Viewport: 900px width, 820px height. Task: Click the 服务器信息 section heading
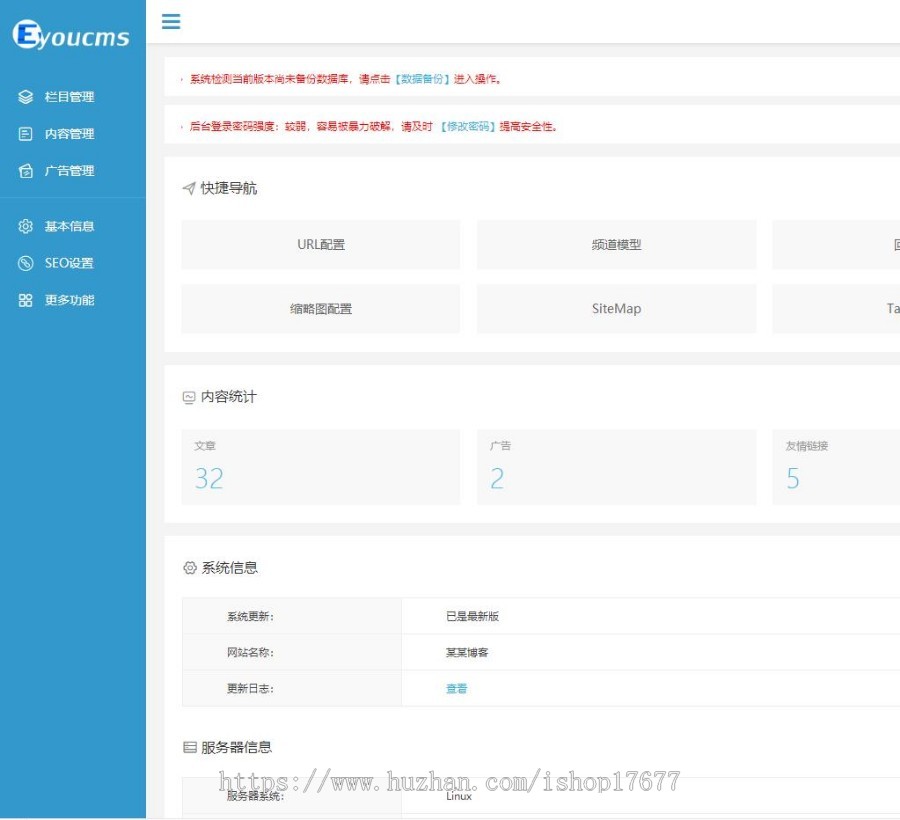236,747
